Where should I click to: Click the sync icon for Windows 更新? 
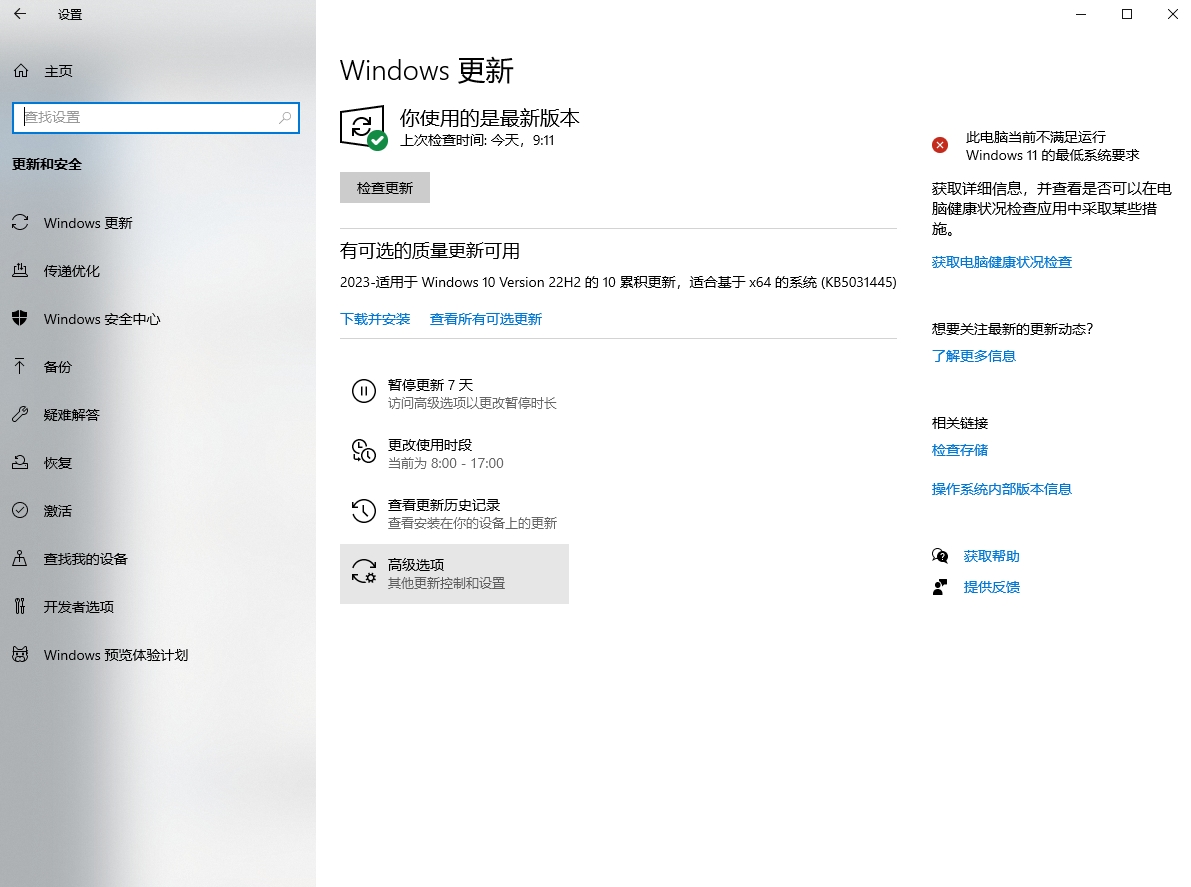21,223
